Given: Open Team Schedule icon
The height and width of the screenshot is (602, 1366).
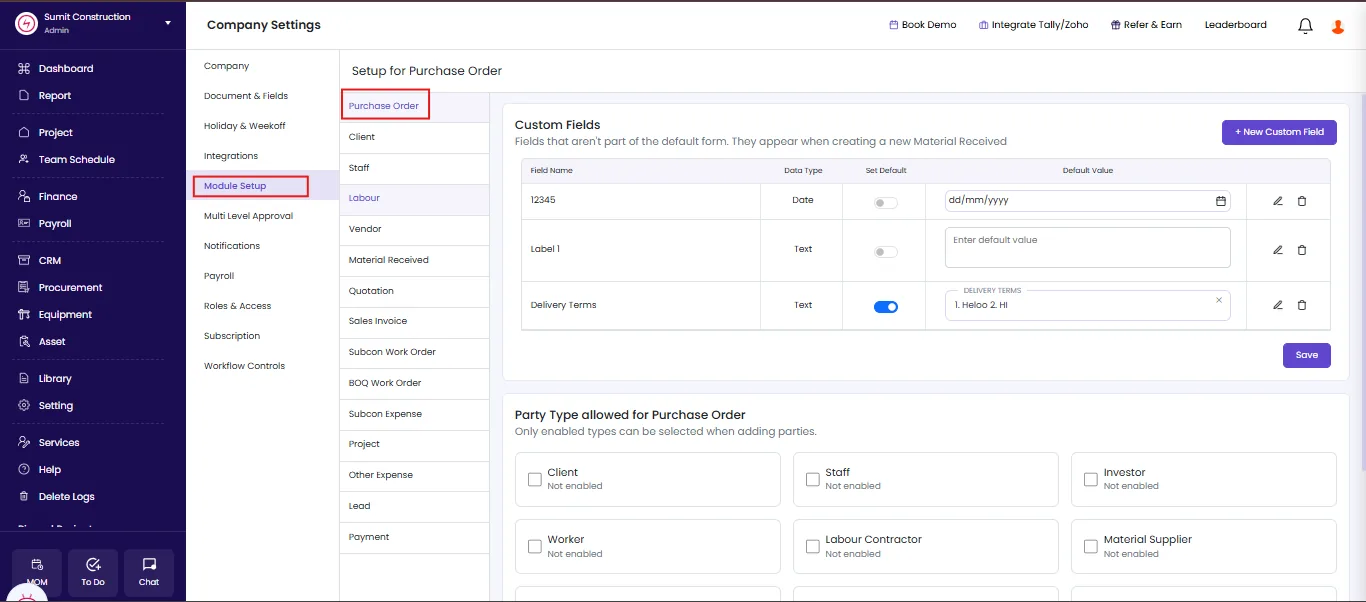Looking at the screenshot, I should click(24, 159).
